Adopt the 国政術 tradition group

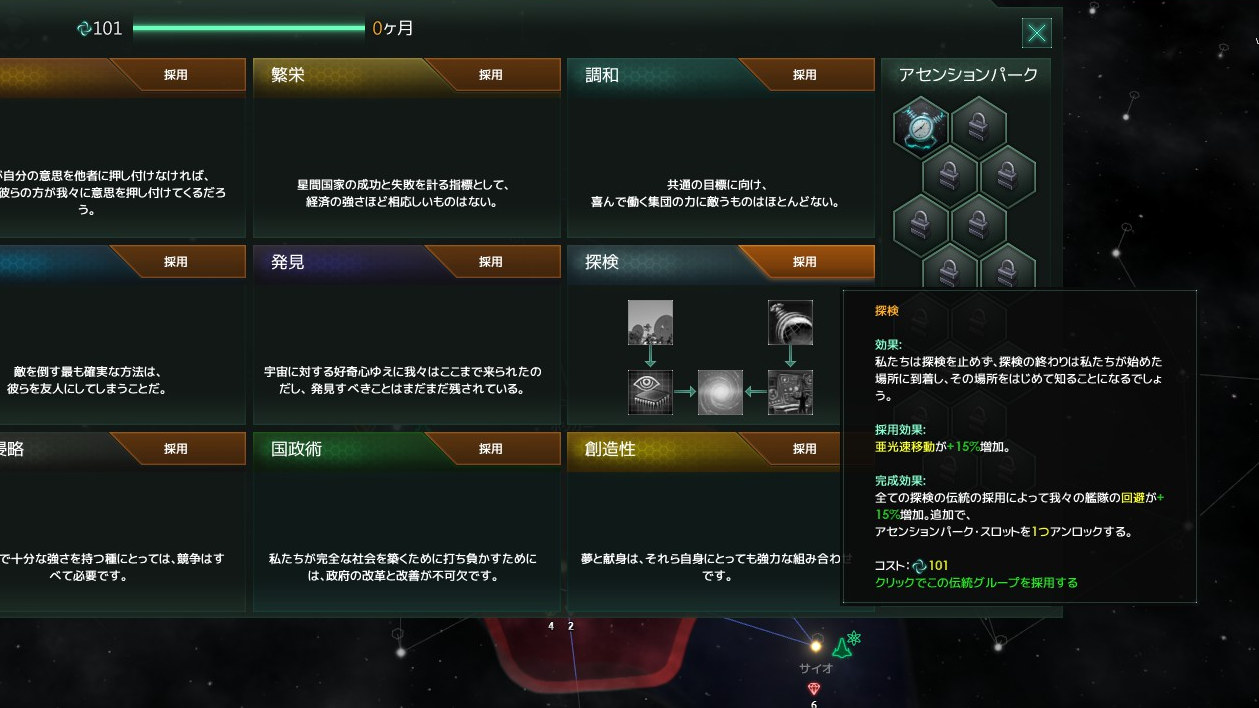(x=491, y=449)
